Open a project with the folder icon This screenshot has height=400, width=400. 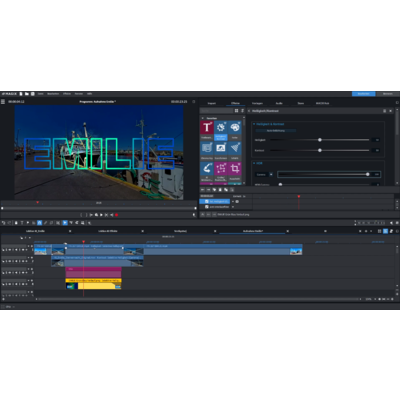[x=27, y=94]
